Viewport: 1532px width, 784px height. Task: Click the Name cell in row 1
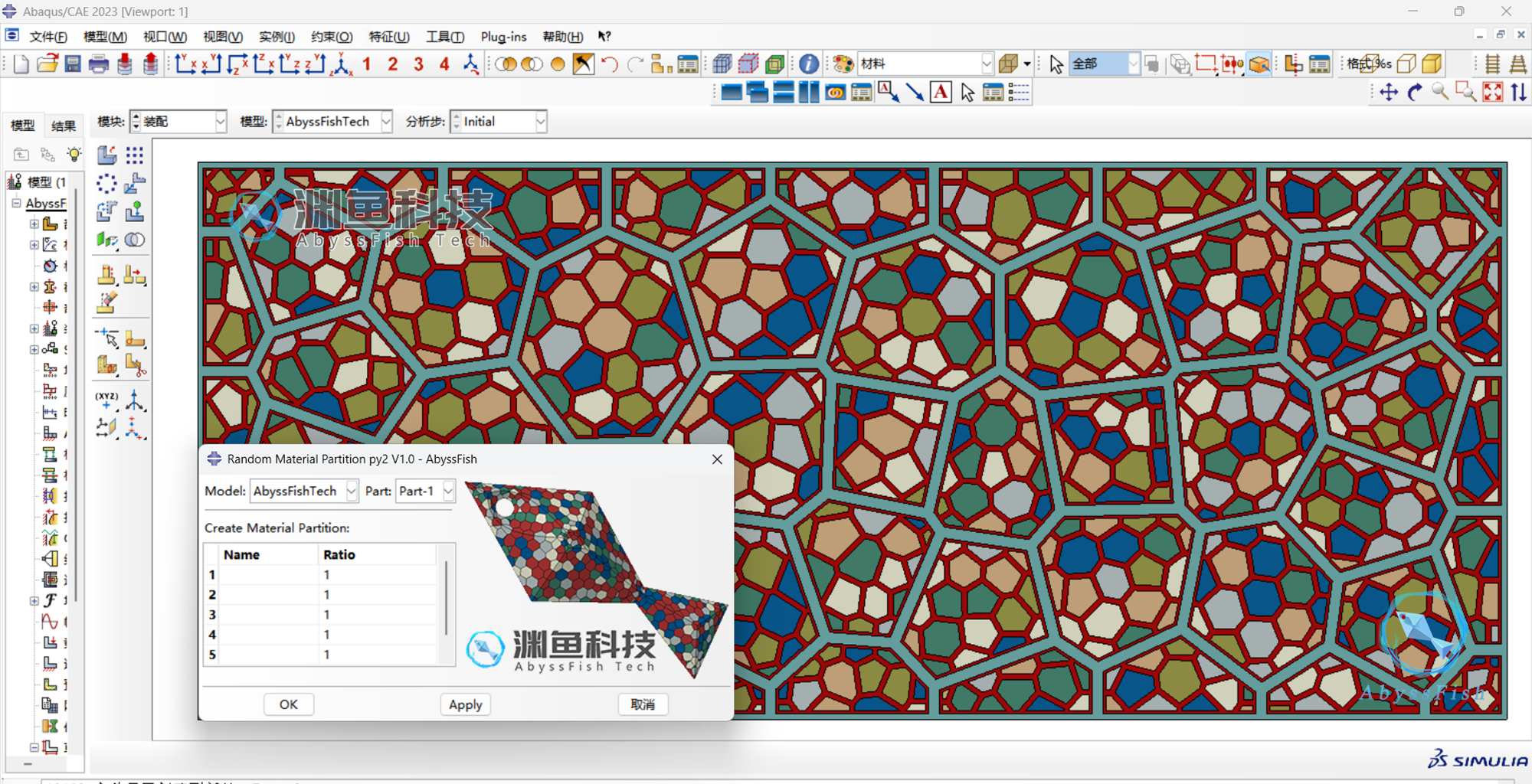coord(269,575)
